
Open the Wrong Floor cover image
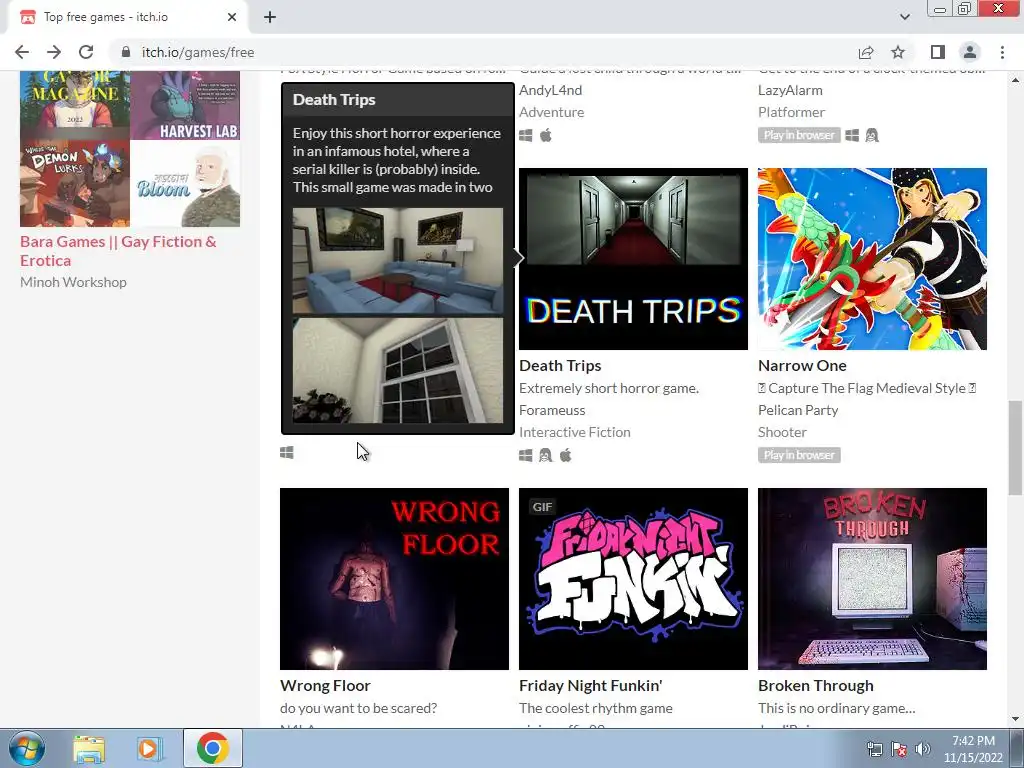coord(394,579)
